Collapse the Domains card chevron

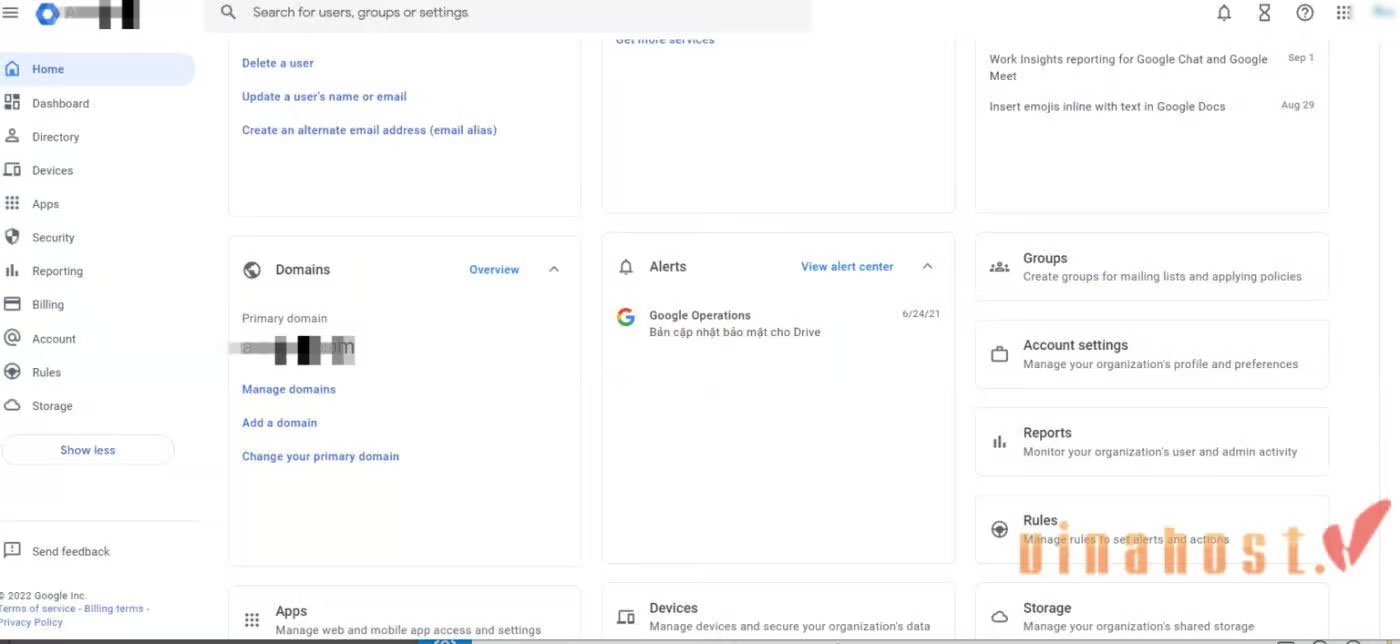(554, 269)
